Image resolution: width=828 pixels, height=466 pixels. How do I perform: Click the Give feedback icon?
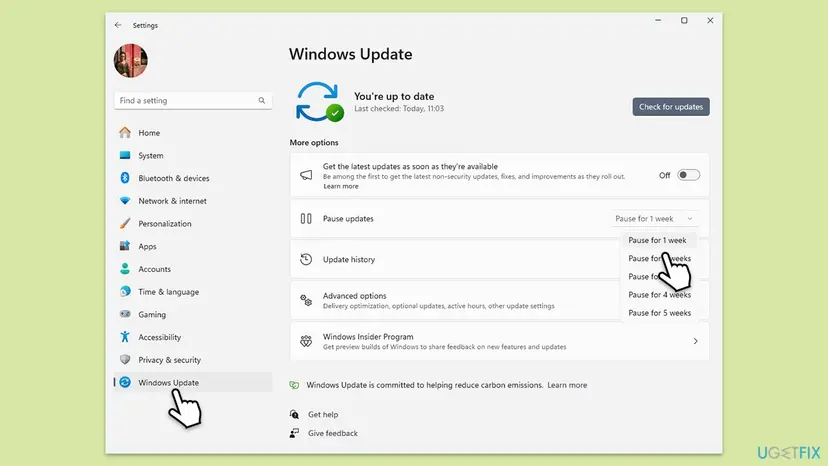[294, 433]
